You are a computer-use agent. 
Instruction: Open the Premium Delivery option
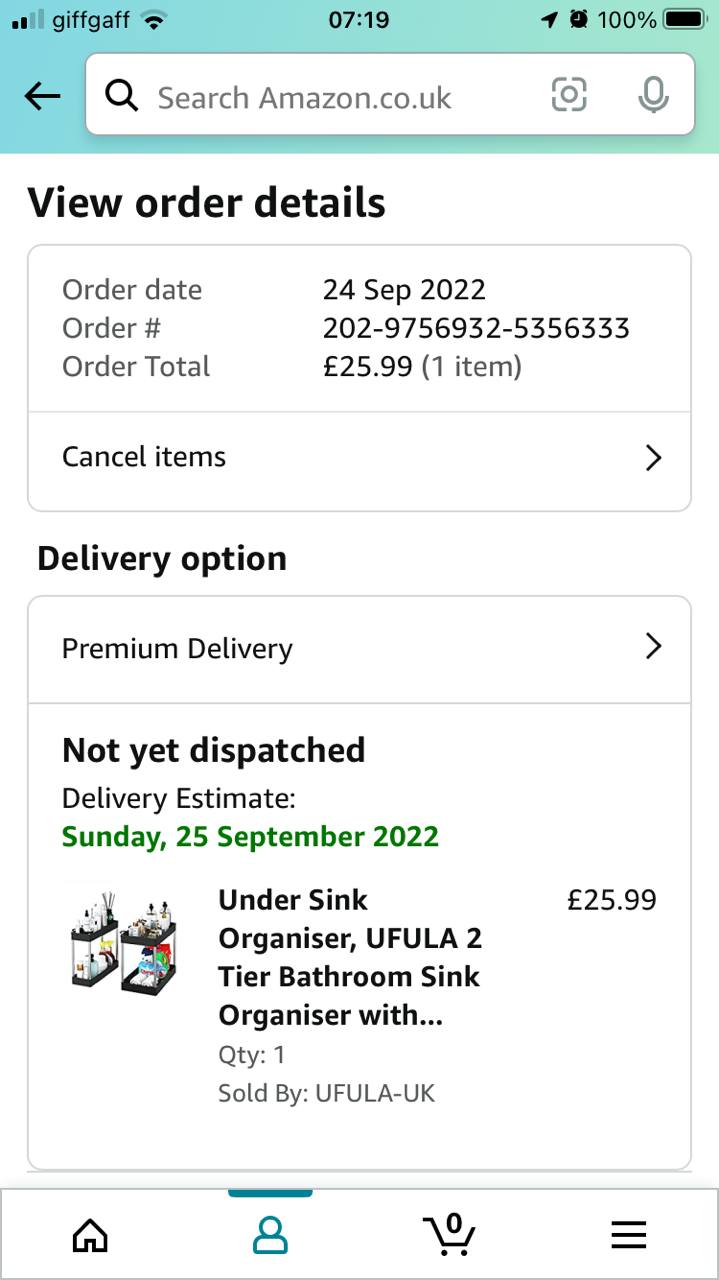click(x=178, y=648)
